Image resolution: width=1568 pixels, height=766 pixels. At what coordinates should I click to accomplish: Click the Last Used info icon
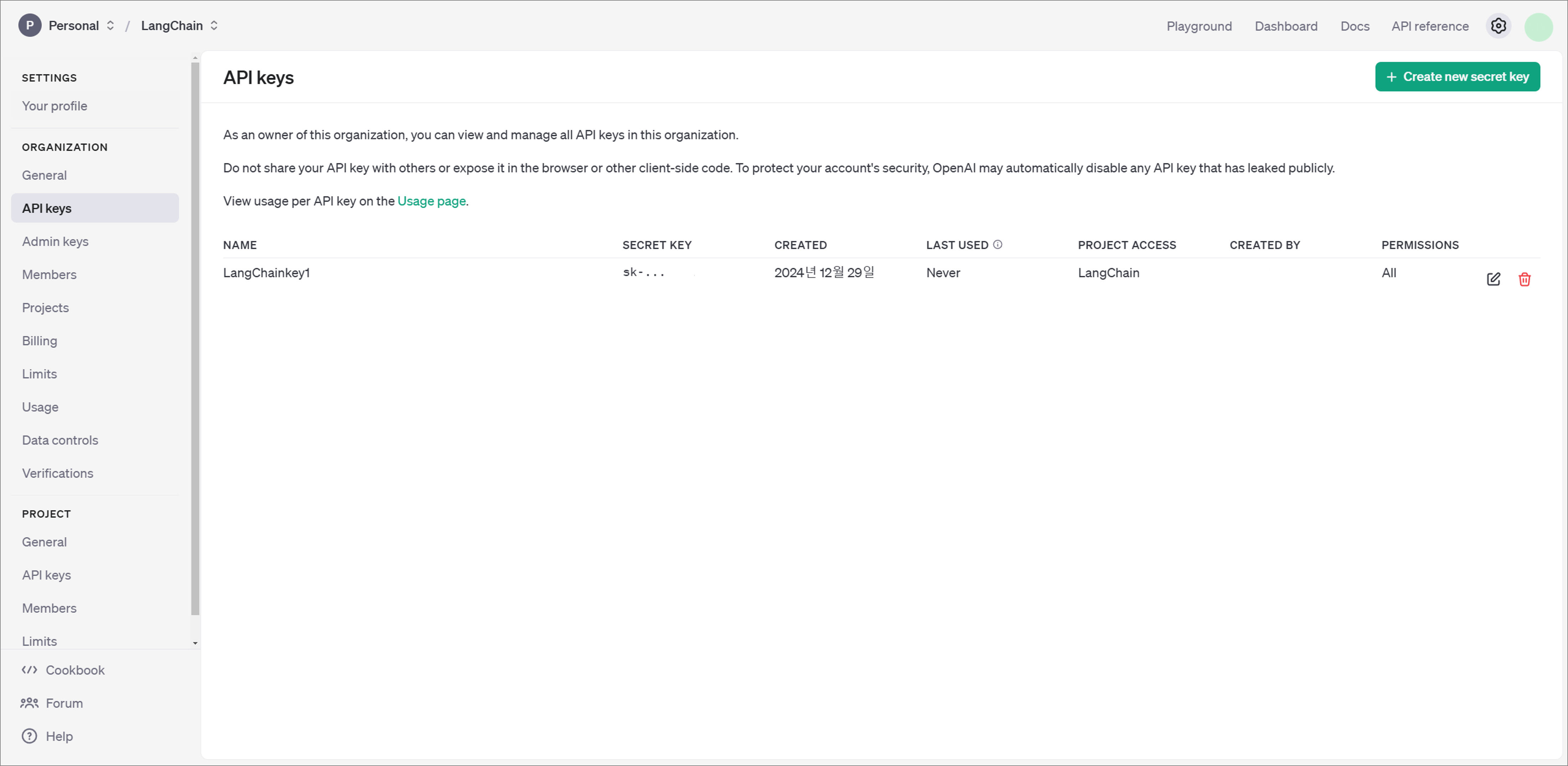pos(997,245)
